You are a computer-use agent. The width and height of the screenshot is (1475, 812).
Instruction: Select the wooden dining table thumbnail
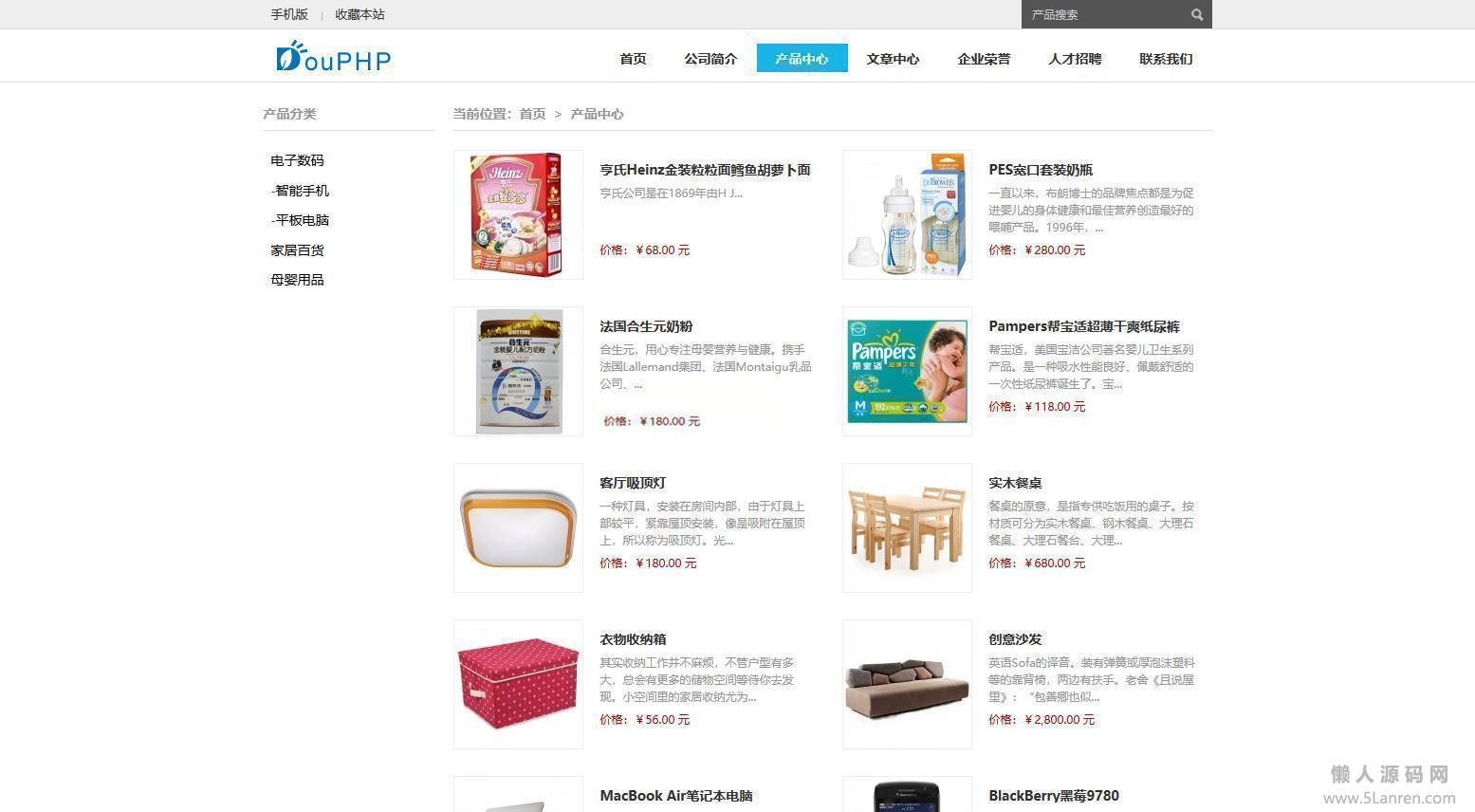907,527
